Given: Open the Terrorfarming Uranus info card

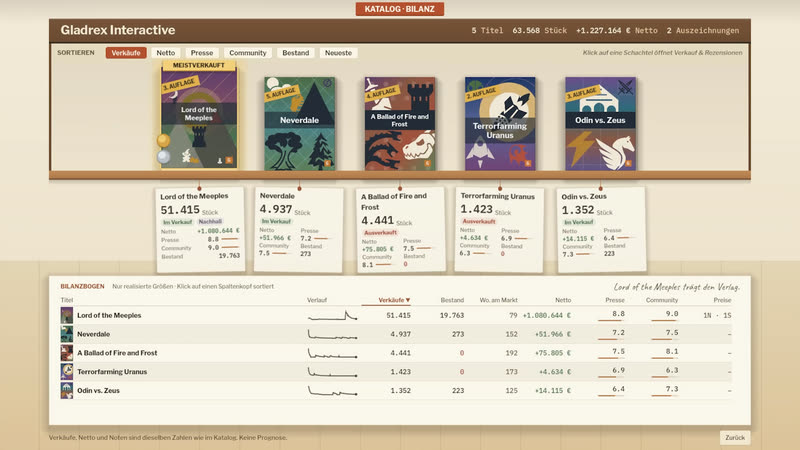Looking at the screenshot, I should point(499,230).
